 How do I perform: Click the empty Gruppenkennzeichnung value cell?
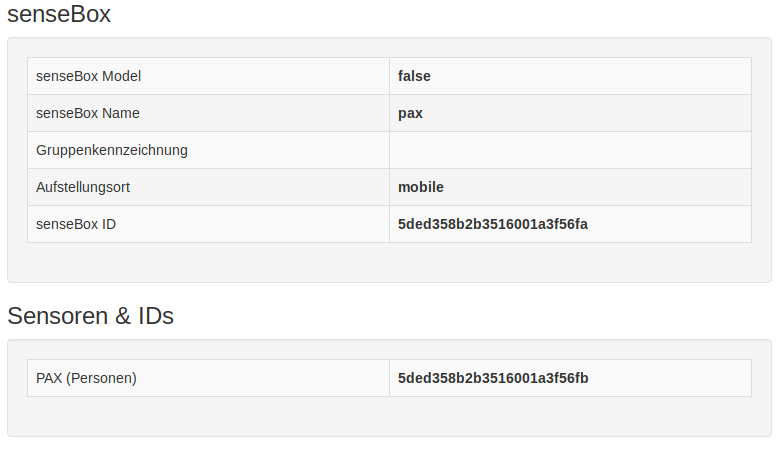(570, 150)
